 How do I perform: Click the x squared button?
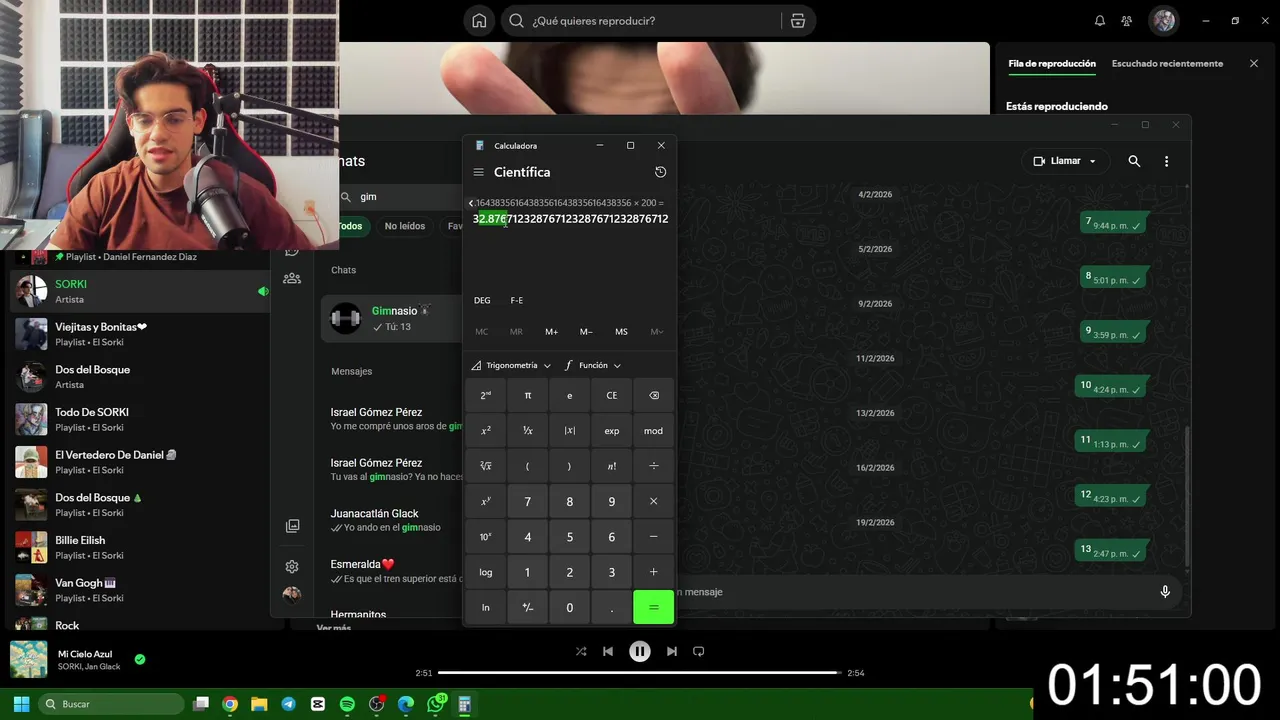pyautogui.click(x=486, y=431)
